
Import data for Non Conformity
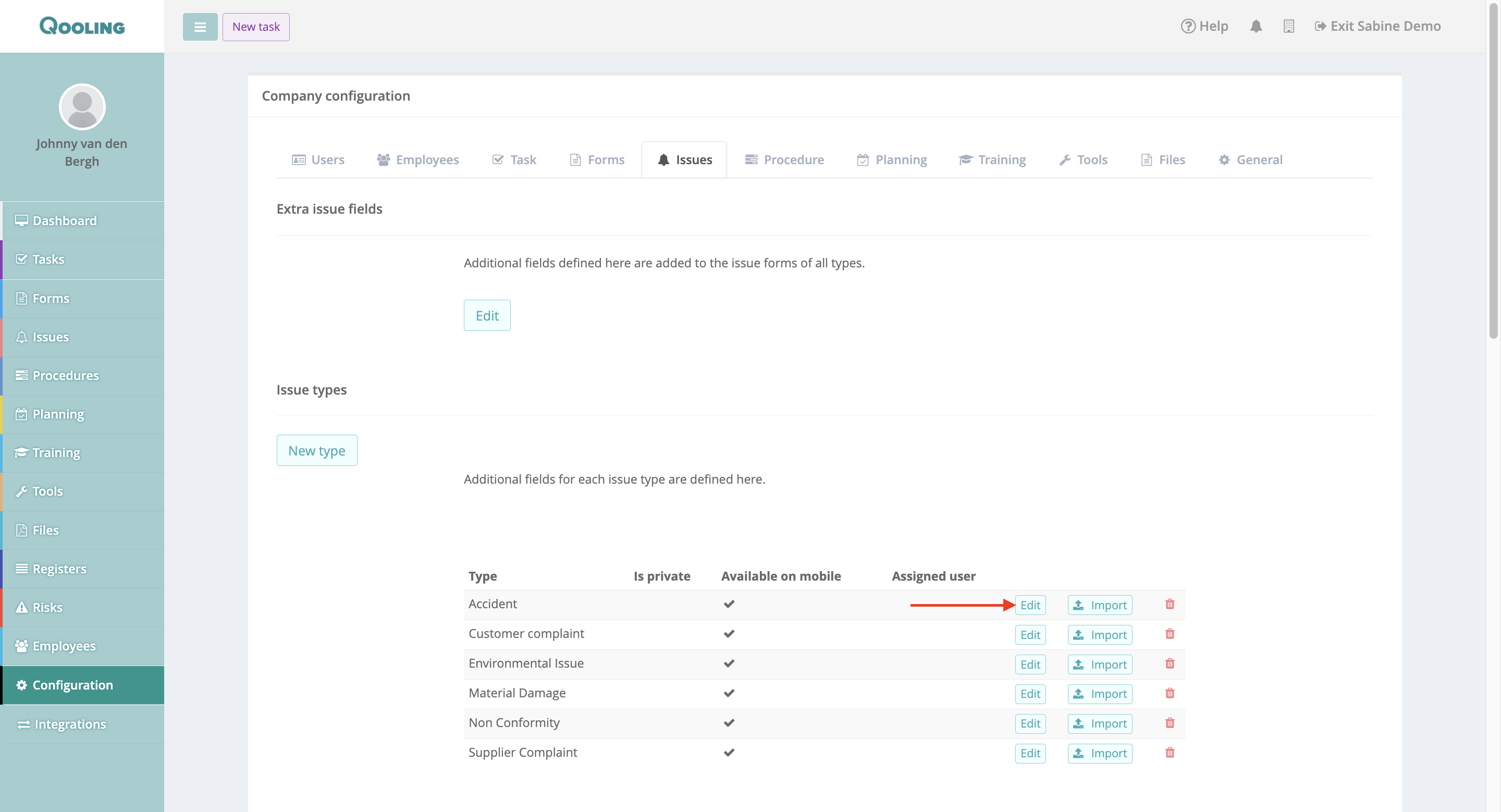click(1100, 723)
